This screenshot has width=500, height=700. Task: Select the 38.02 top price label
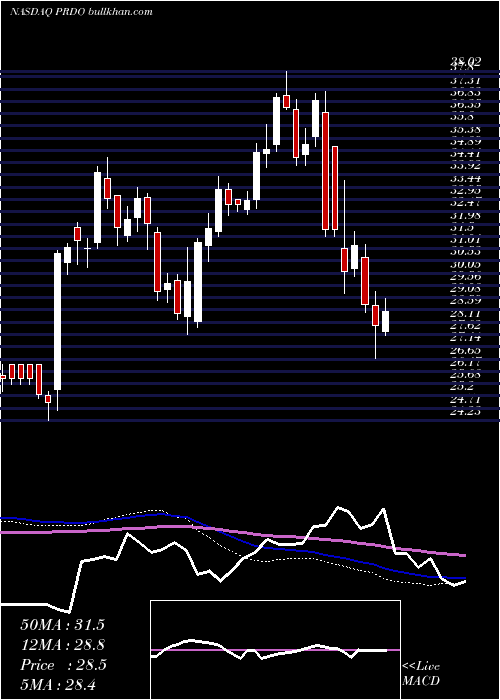coord(465,62)
